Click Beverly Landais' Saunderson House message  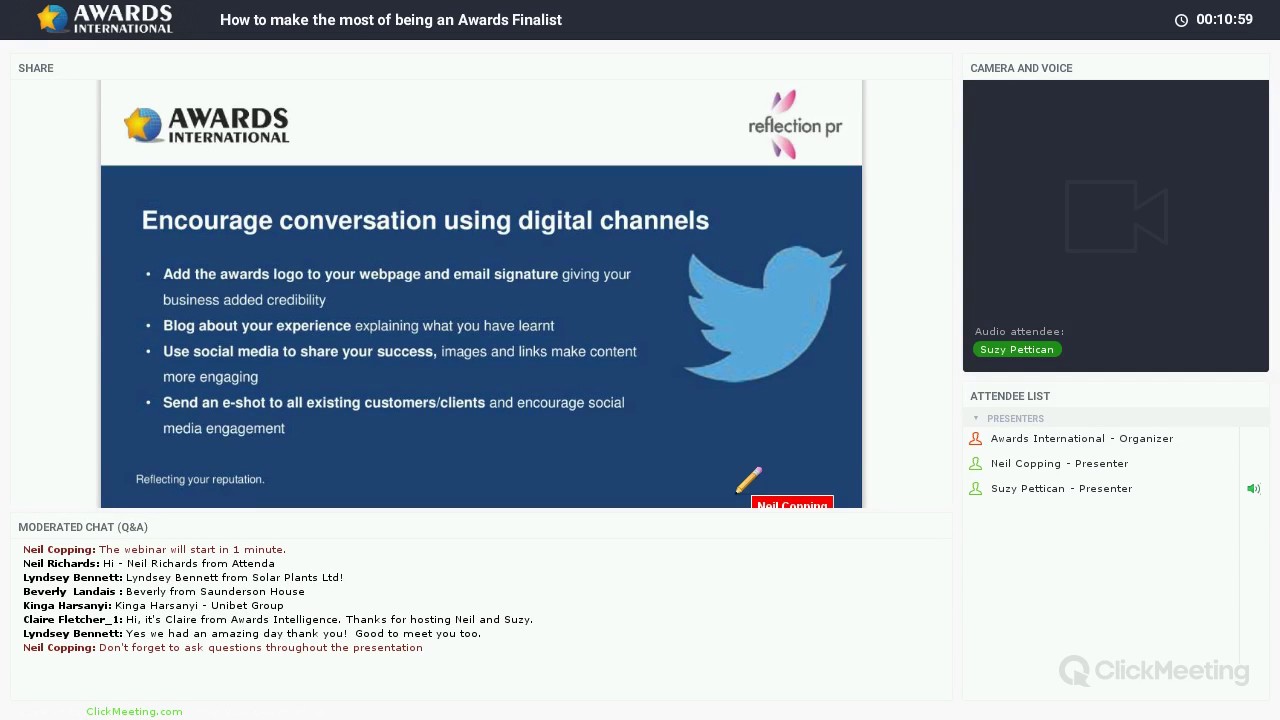click(x=164, y=591)
